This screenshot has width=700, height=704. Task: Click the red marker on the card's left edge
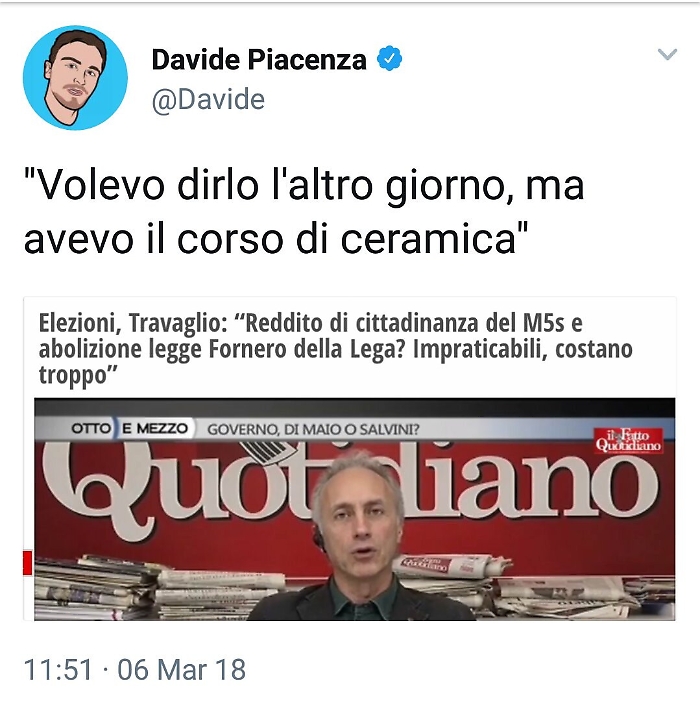pos(27,563)
